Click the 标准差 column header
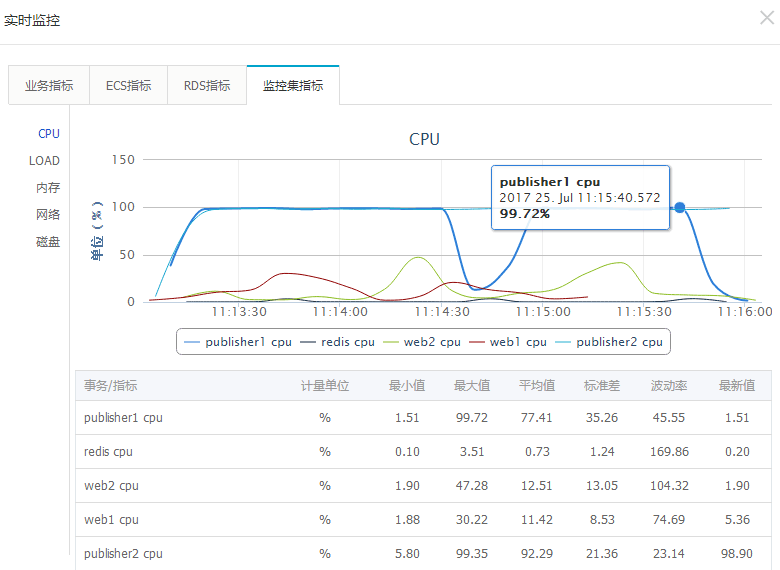The width and height of the screenshot is (780, 570). point(602,385)
